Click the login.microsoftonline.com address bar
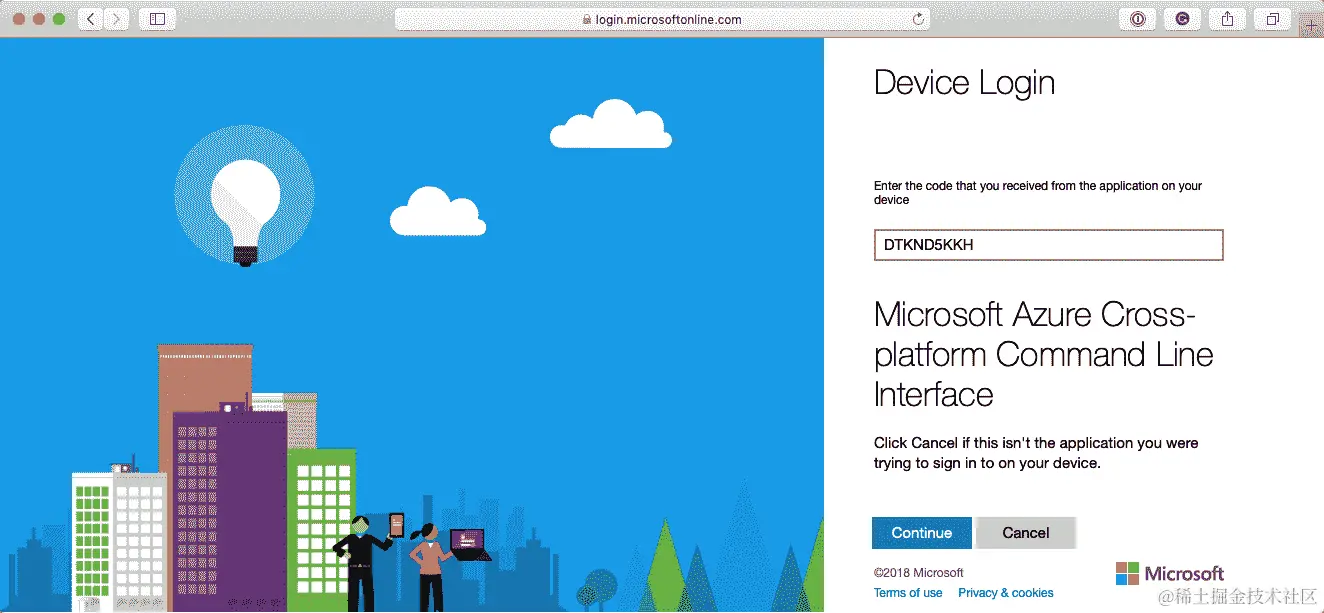1324x613 pixels. pos(662,19)
